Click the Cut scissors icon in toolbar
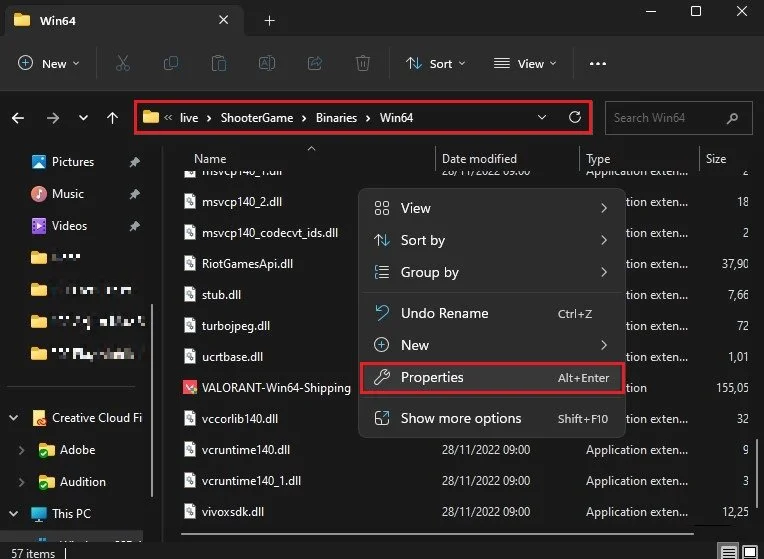Screen dimensions: 764x559 tap(123, 63)
